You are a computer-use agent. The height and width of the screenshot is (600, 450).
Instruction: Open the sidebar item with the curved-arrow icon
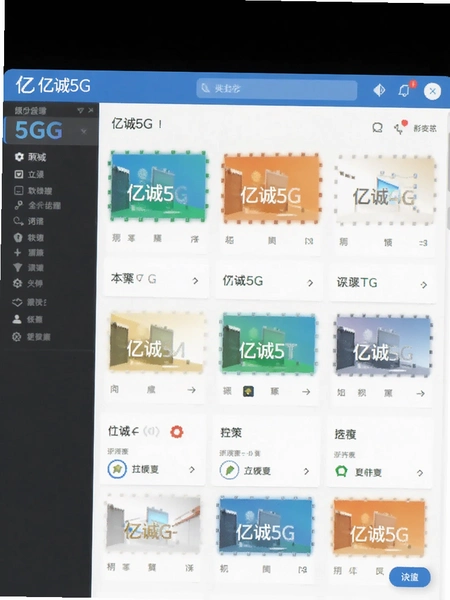pyautogui.click(x=29, y=221)
